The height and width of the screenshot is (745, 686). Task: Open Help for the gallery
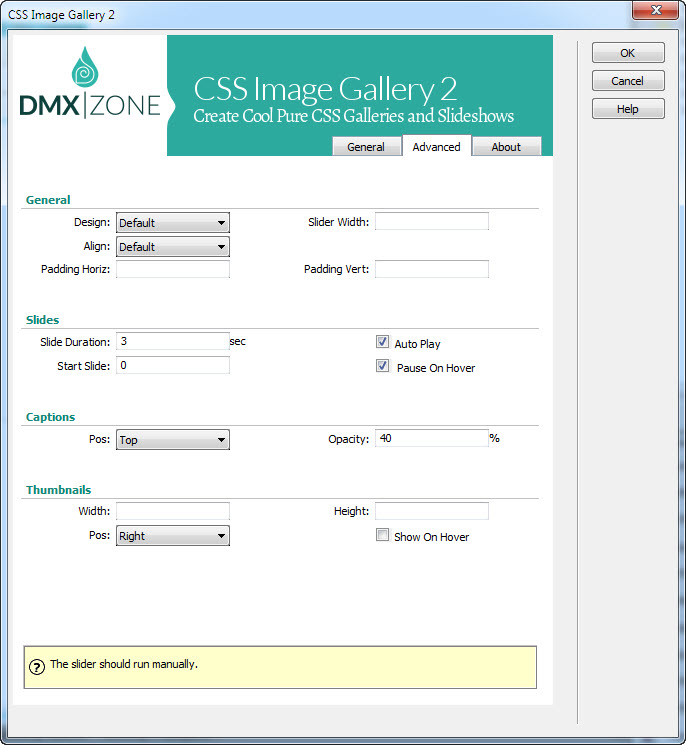click(x=628, y=109)
